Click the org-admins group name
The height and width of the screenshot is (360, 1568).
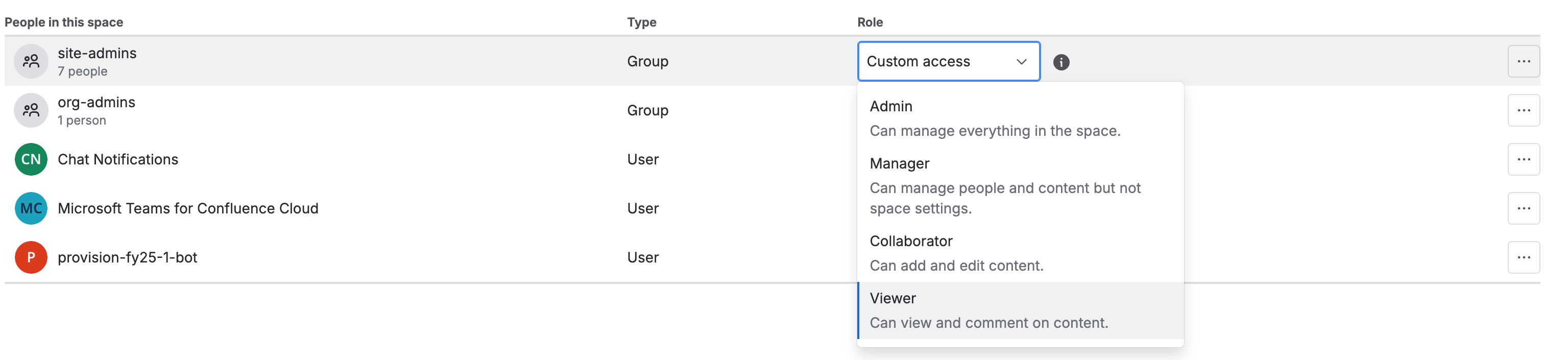[97, 102]
